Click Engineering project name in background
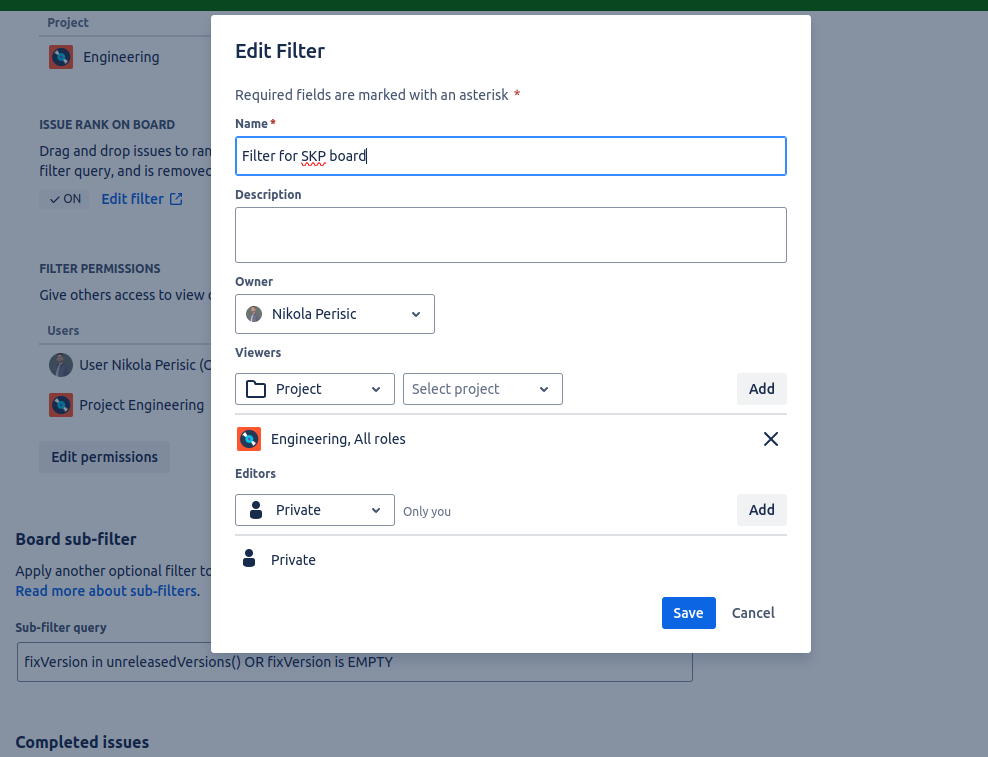The image size is (988, 757). (121, 57)
